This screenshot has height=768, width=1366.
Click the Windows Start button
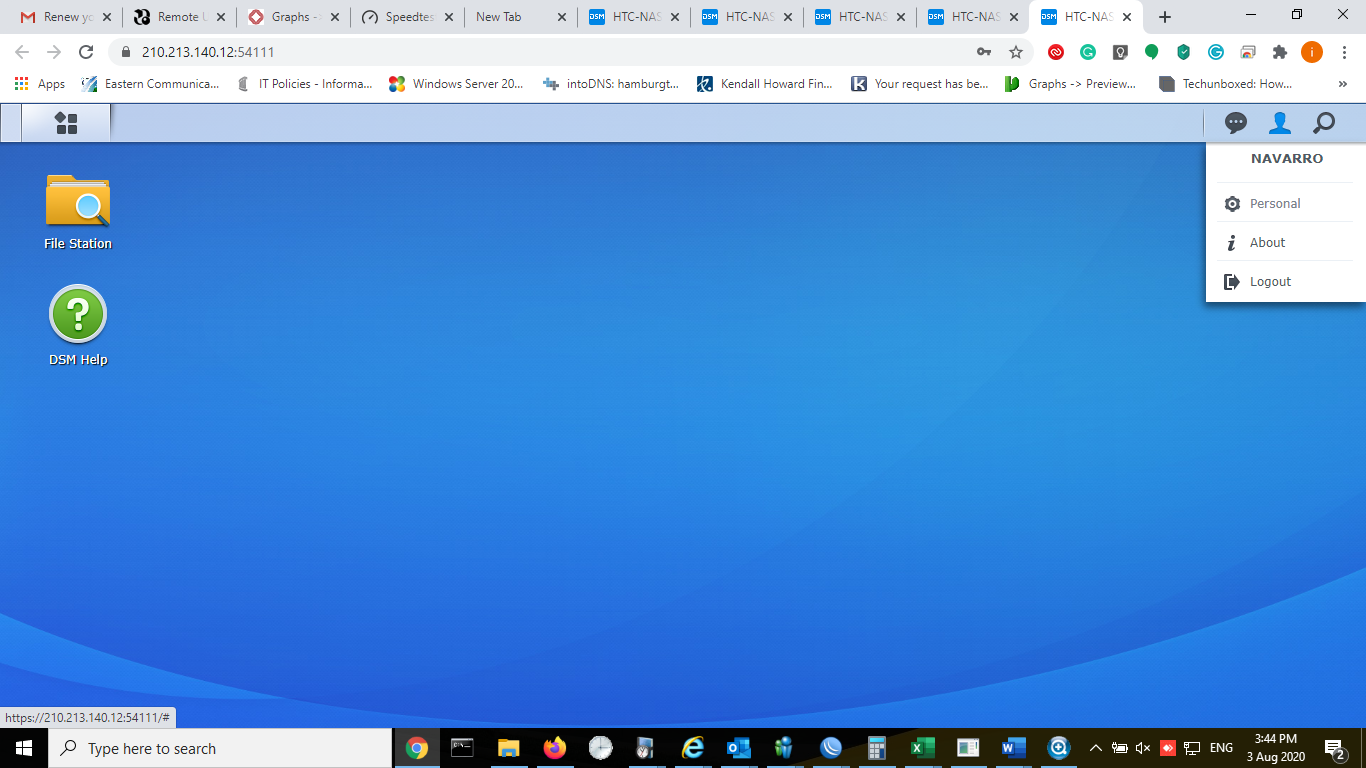[x=24, y=748]
